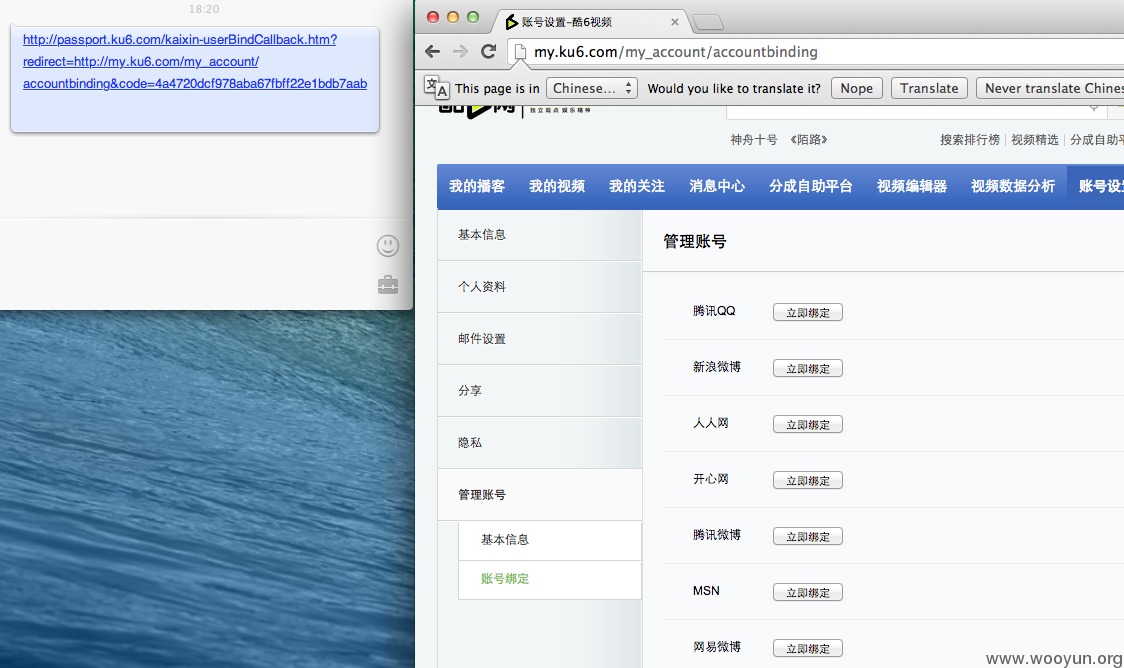Select 基本信息 sub-item under 管理账号
The width and height of the screenshot is (1124, 668).
(550, 540)
